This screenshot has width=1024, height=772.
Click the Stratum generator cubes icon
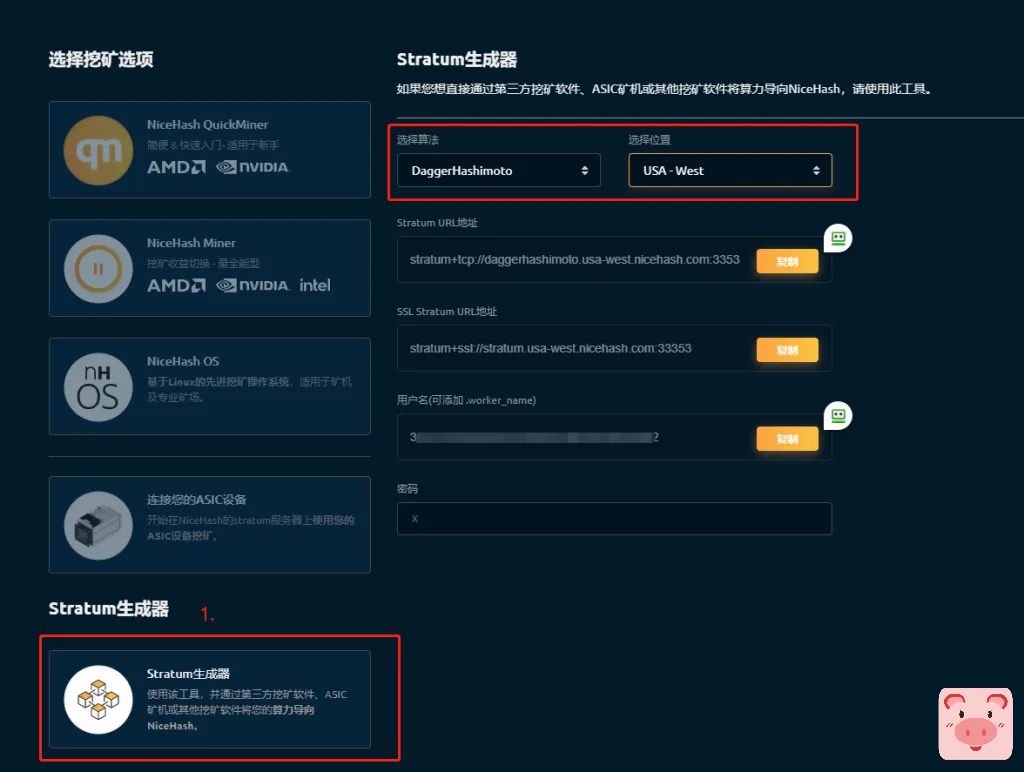point(98,700)
